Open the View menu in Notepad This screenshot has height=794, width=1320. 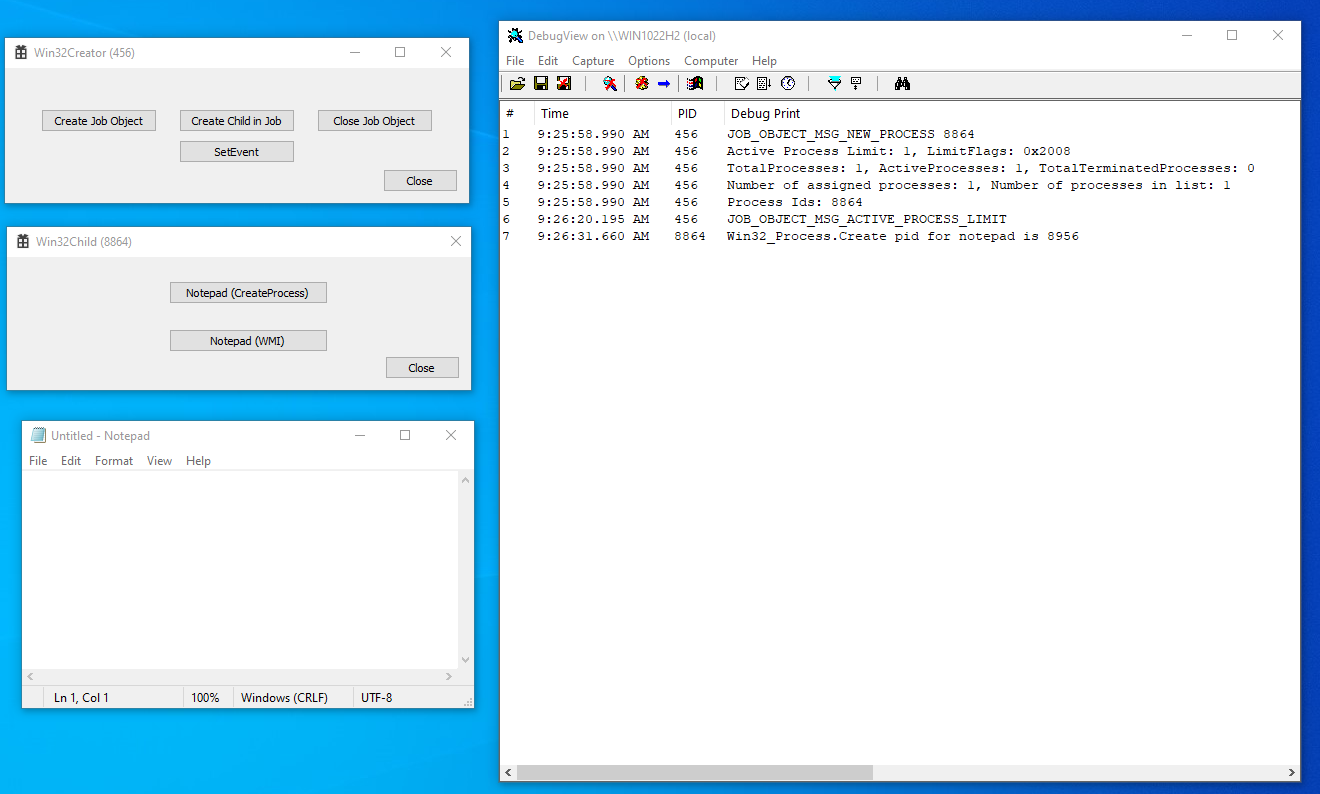[159, 461]
